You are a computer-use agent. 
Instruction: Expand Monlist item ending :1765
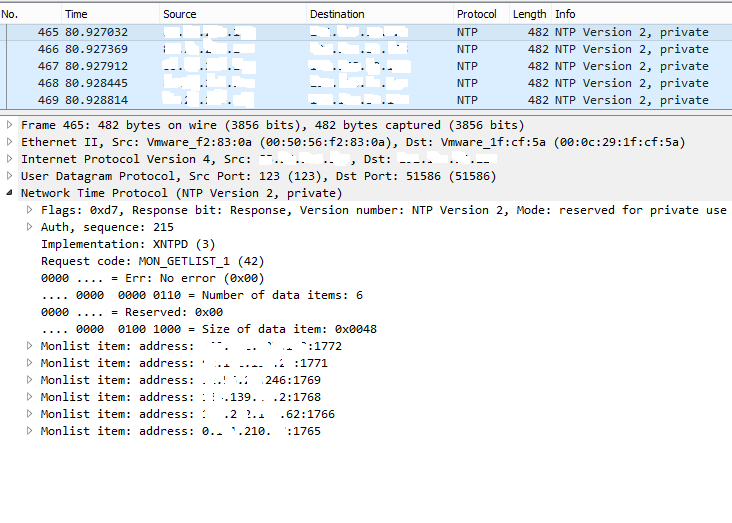click(x=29, y=431)
